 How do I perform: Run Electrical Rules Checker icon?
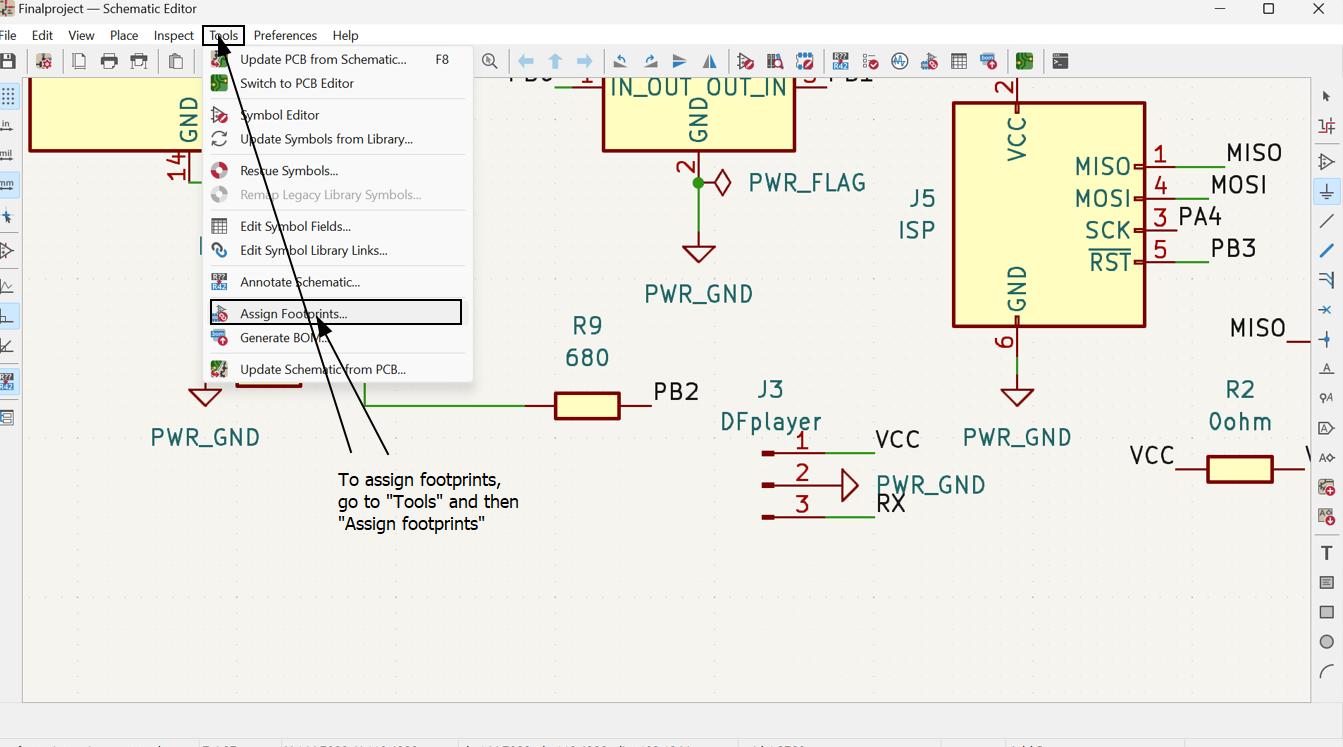pos(870,61)
